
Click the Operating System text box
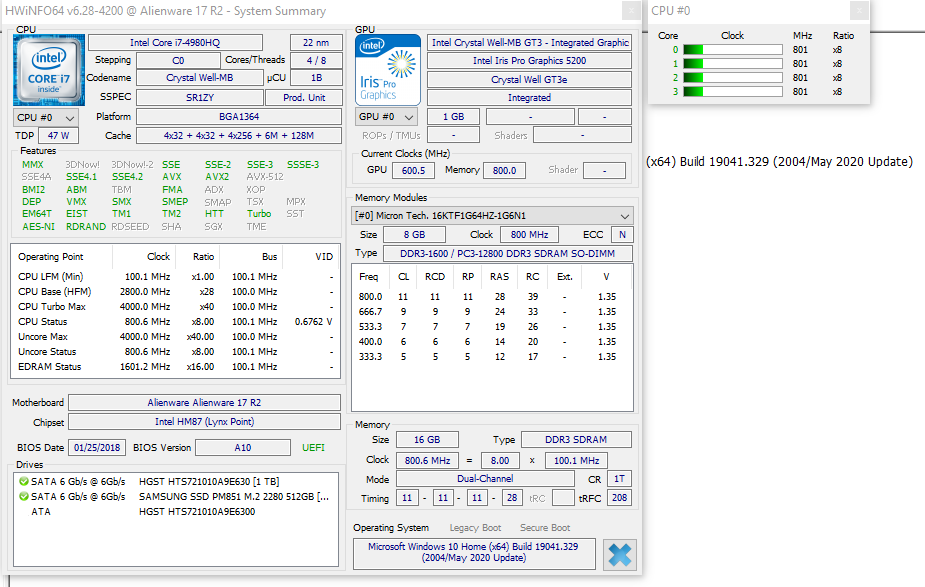point(474,553)
